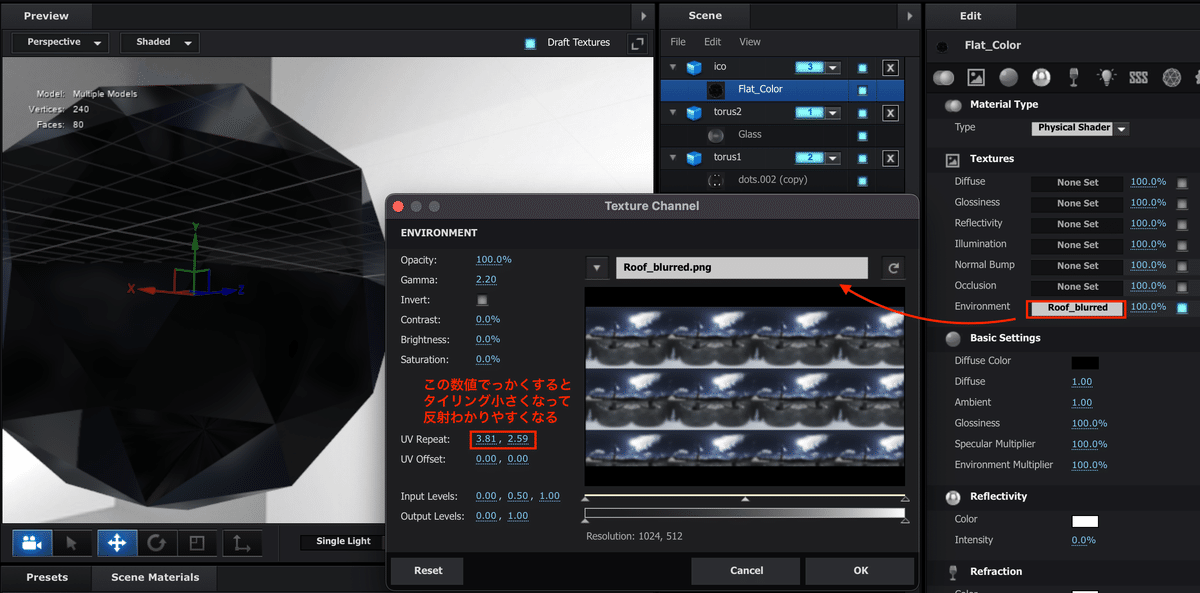
Task: Select the camera orbit tool in Preview
Action: (x=32, y=542)
